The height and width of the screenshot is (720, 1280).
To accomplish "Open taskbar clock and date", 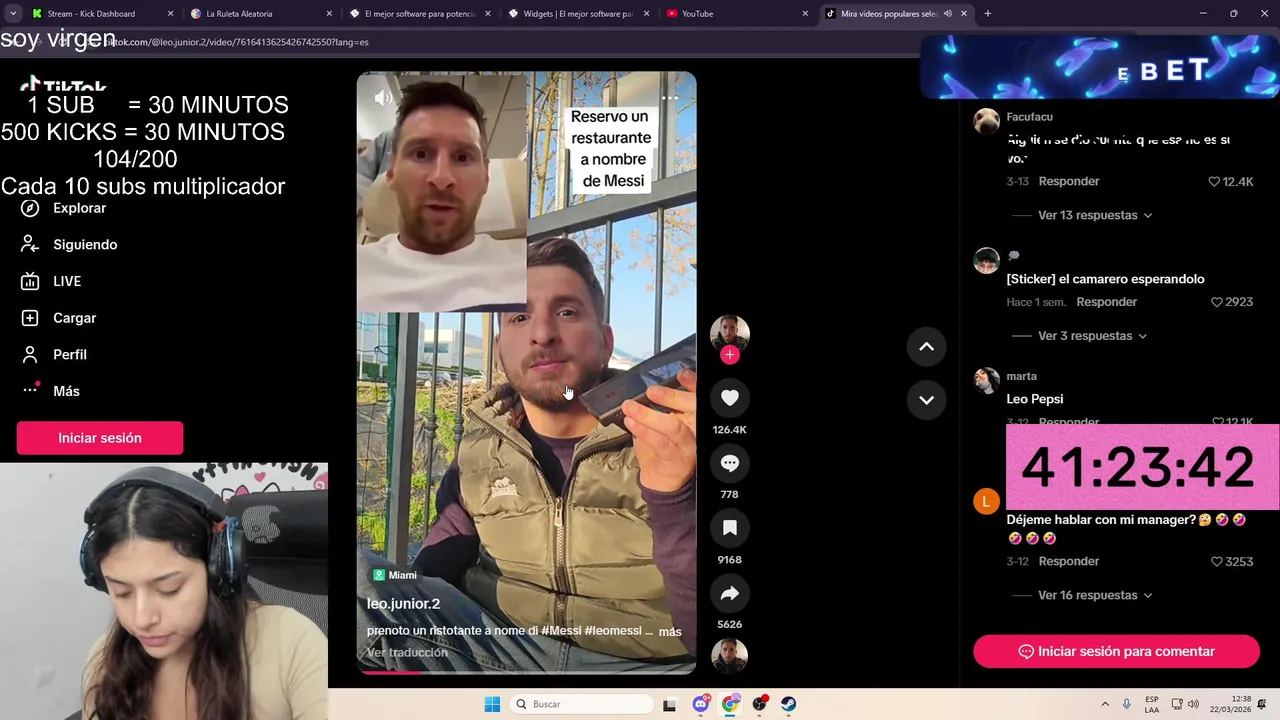I will [1230, 704].
